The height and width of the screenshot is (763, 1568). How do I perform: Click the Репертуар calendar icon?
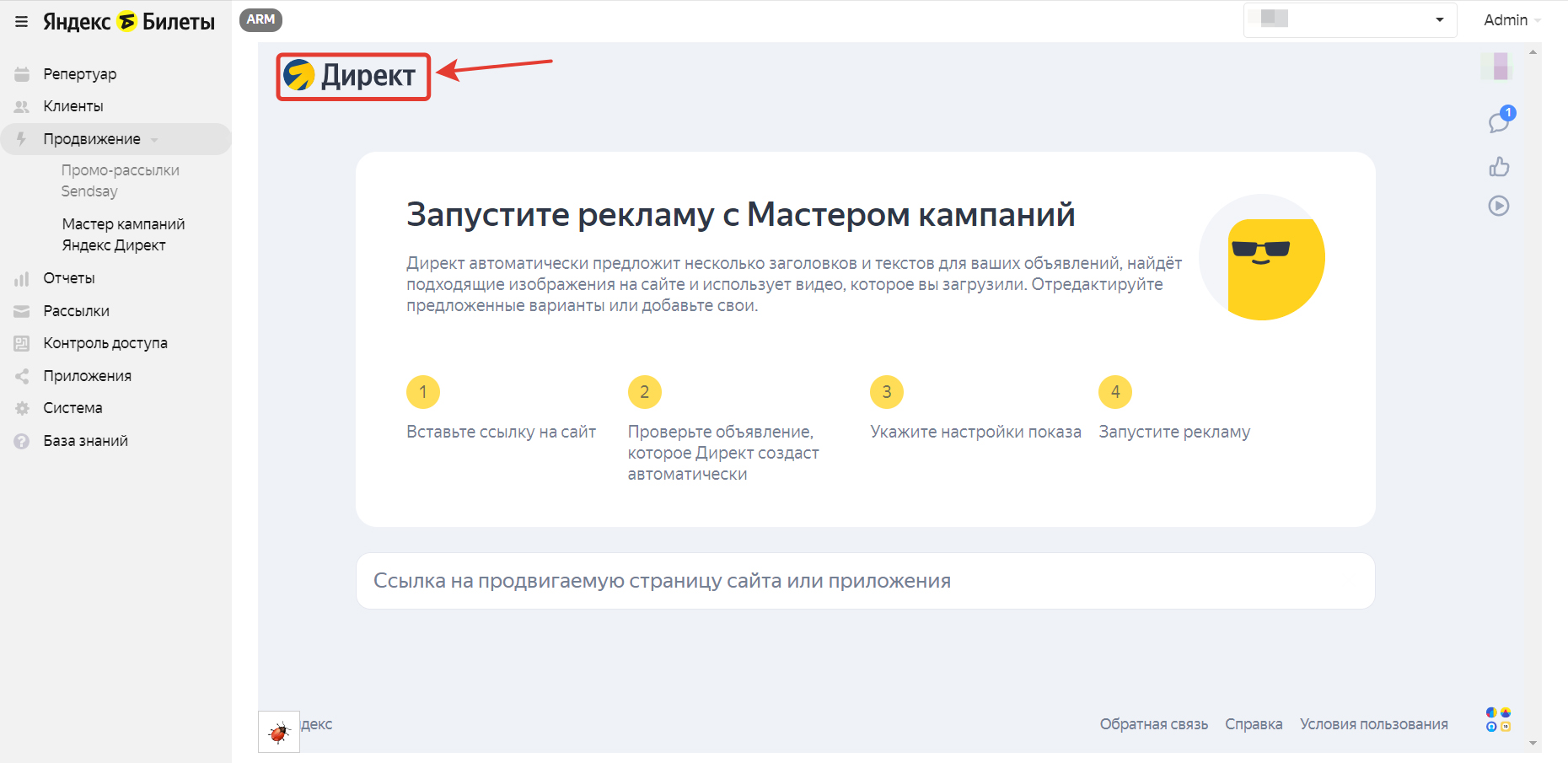[22, 74]
